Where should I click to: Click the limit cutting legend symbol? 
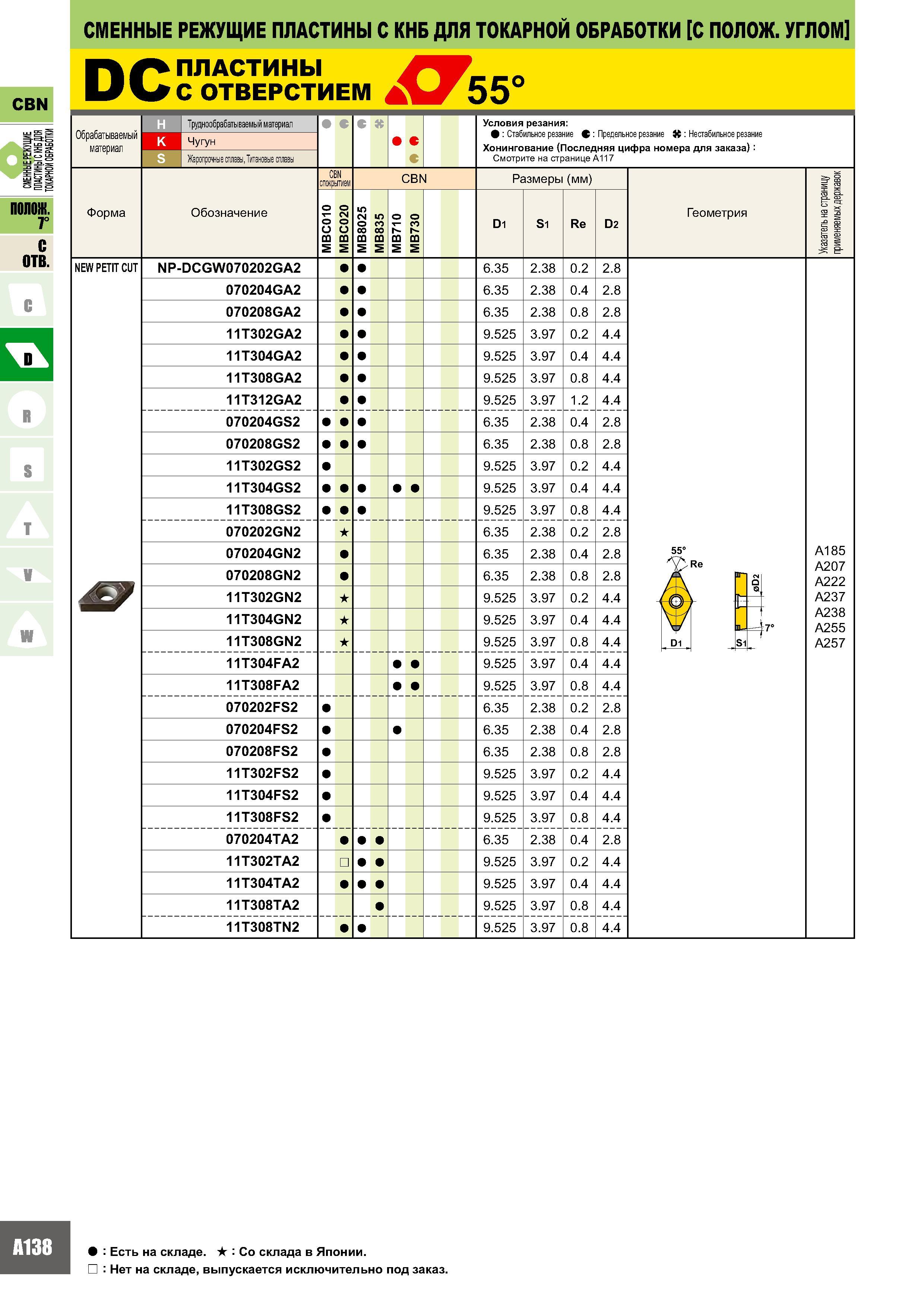pyautogui.click(x=586, y=134)
